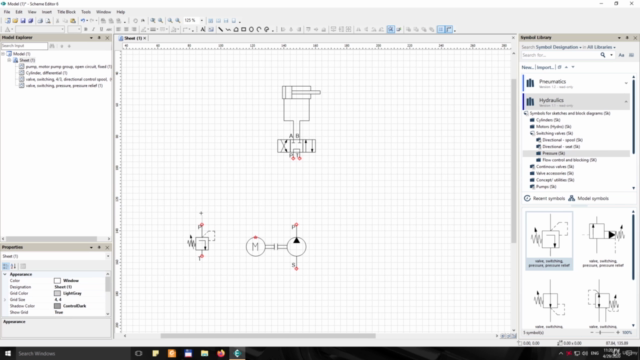Pin the Model Explorer panel
The image size is (640, 360).
99,38
